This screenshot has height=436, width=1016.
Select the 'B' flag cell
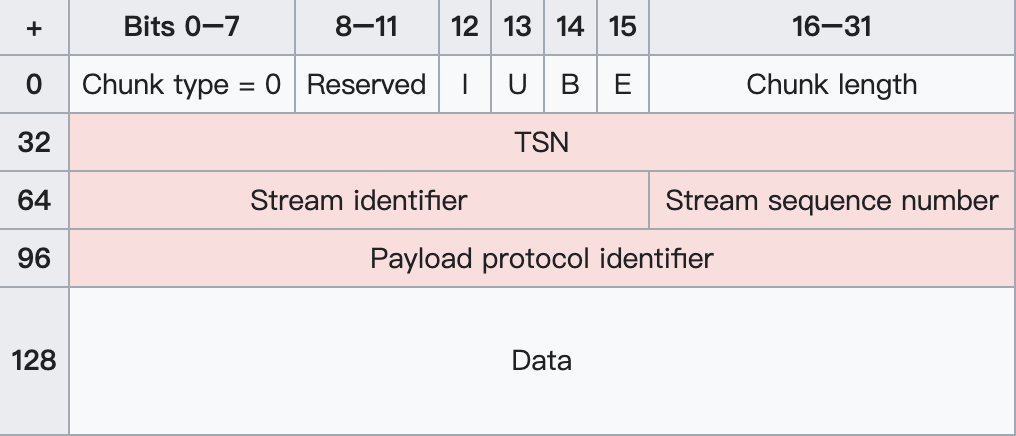[570, 85]
